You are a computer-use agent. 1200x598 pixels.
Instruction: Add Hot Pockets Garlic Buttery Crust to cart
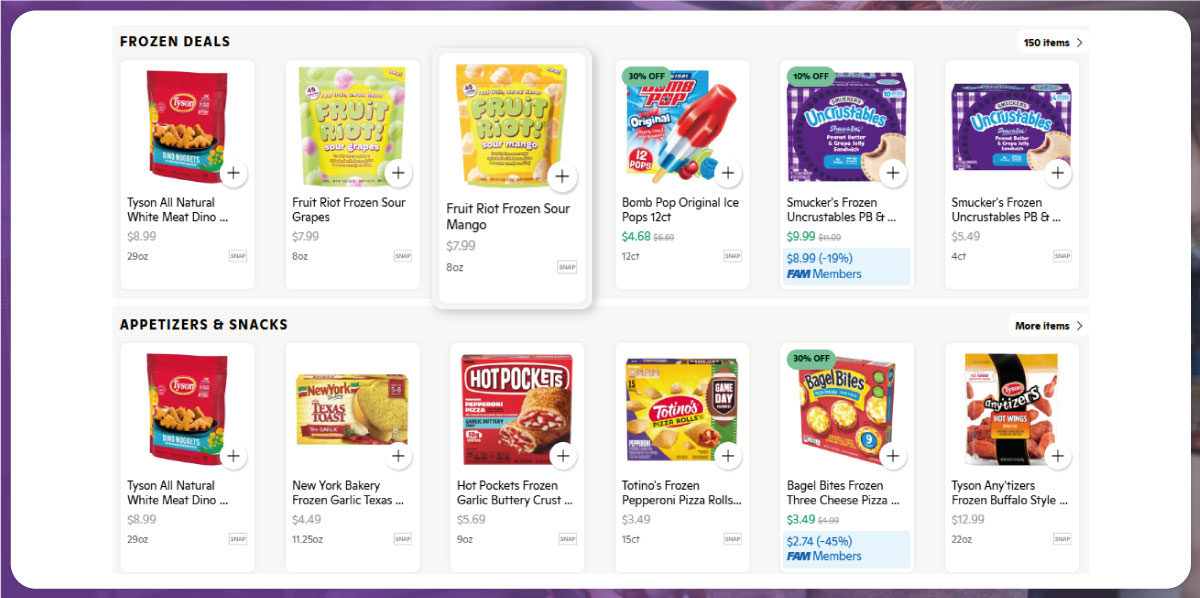563,456
